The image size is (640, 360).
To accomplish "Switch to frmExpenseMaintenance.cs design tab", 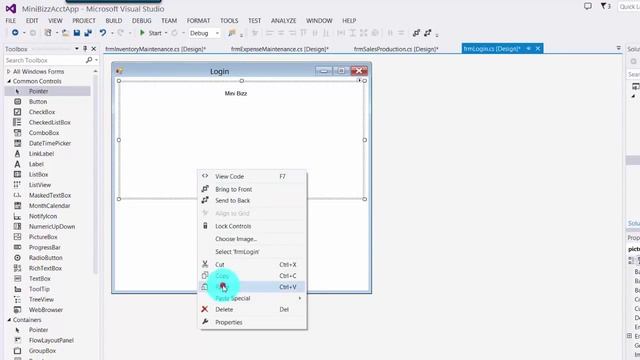I will 280,49.
